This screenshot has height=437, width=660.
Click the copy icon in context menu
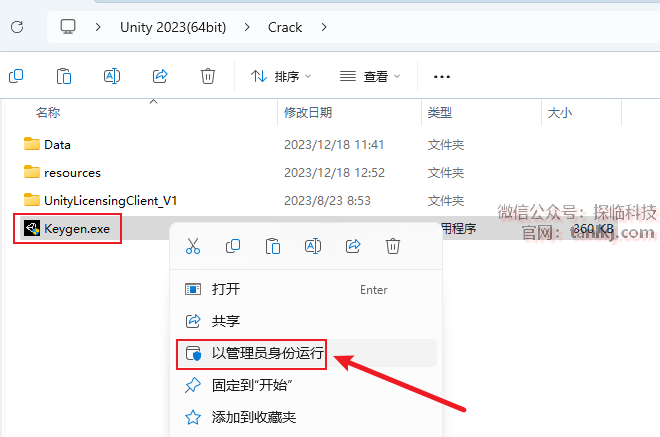click(x=233, y=246)
